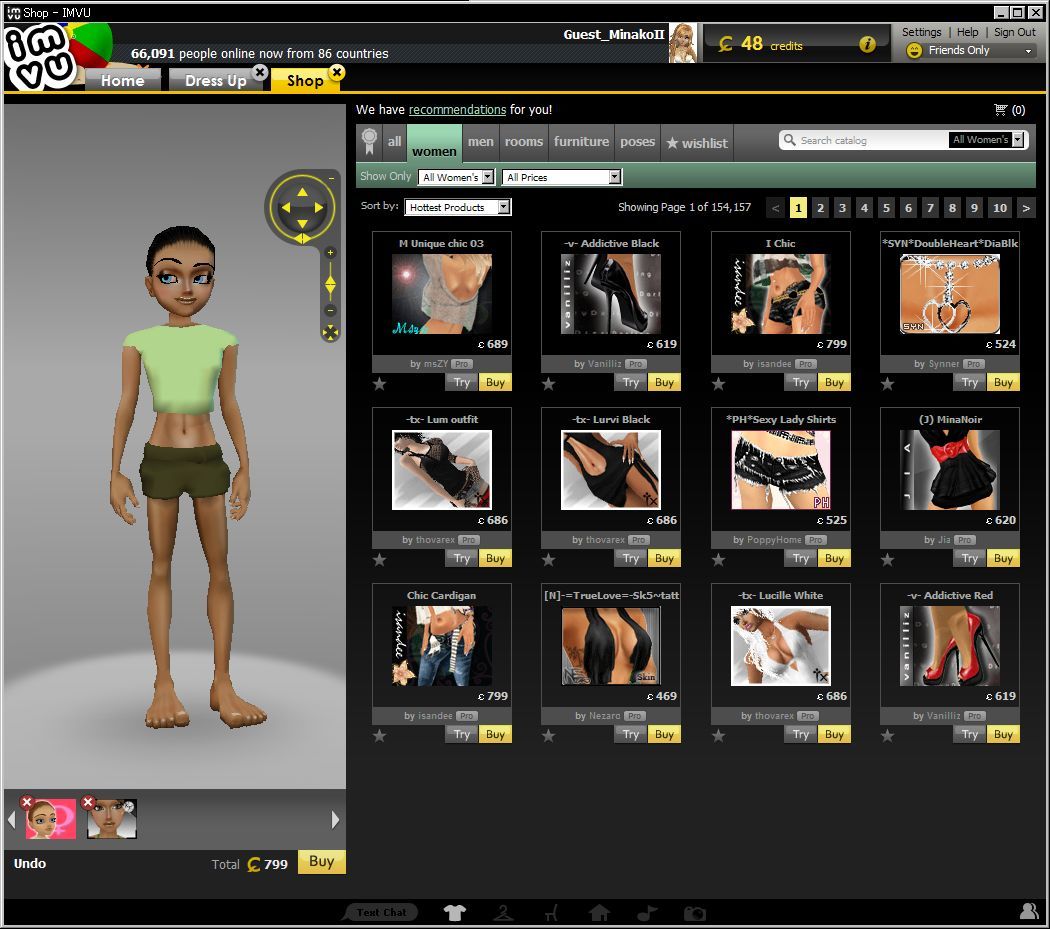Open Text Chat bubble
Viewport: 1050px width, 929px height.
tap(381, 912)
